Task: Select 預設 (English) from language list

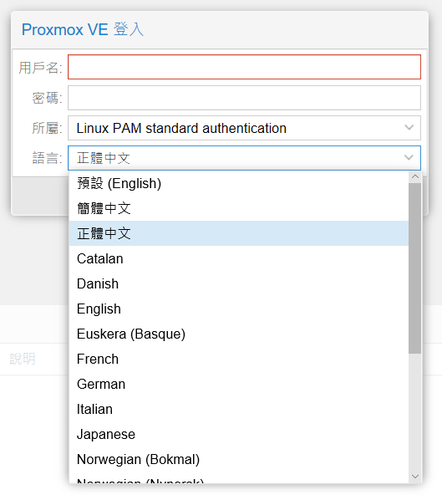Action: (239, 183)
